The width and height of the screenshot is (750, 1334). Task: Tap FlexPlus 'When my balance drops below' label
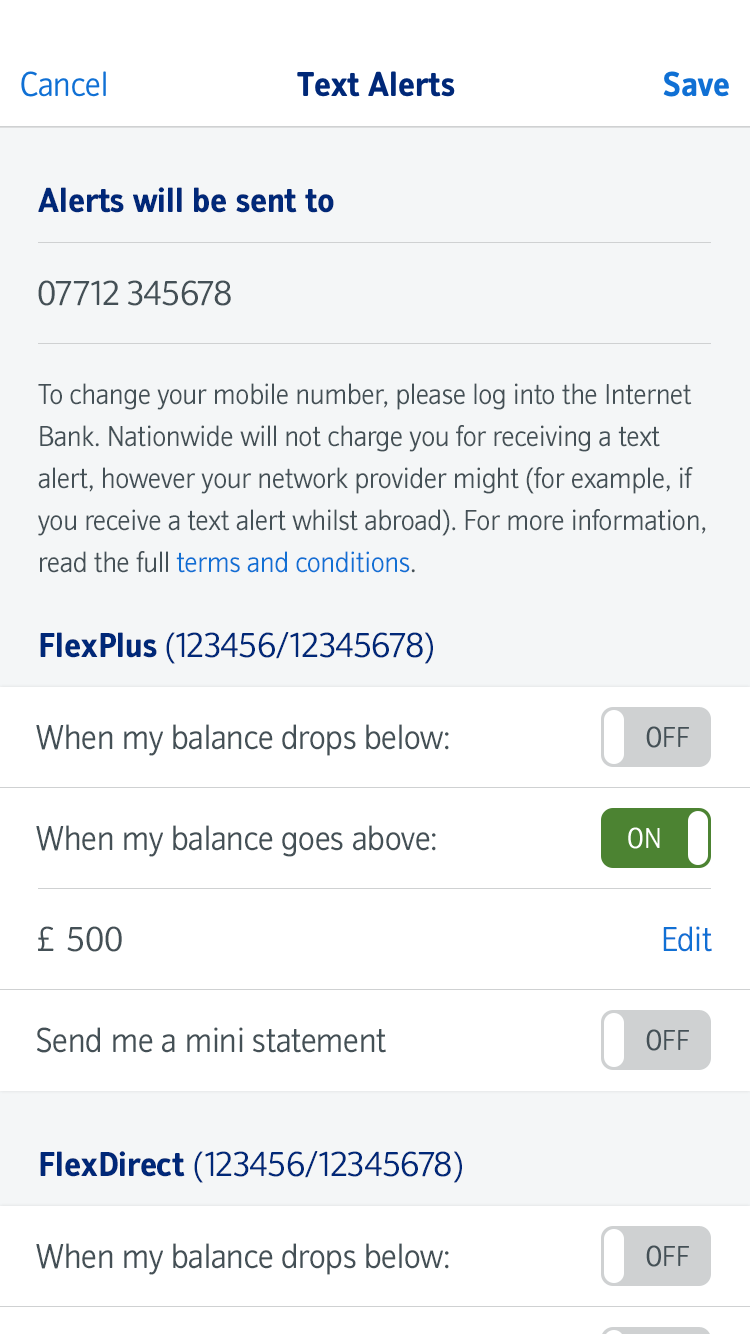pyautogui.click(x=243, y=738)
